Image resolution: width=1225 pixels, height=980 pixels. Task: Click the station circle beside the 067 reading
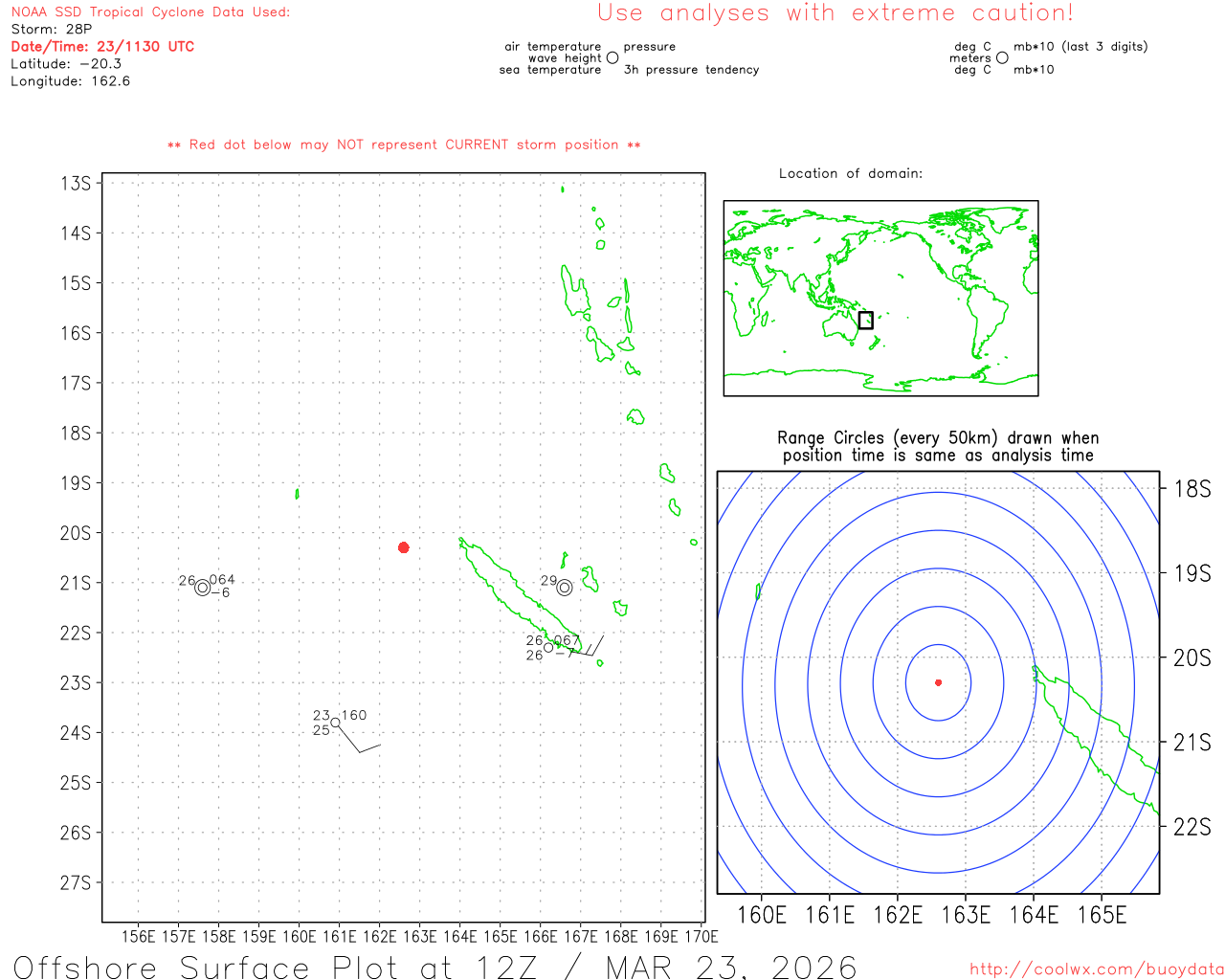[548, 648]
